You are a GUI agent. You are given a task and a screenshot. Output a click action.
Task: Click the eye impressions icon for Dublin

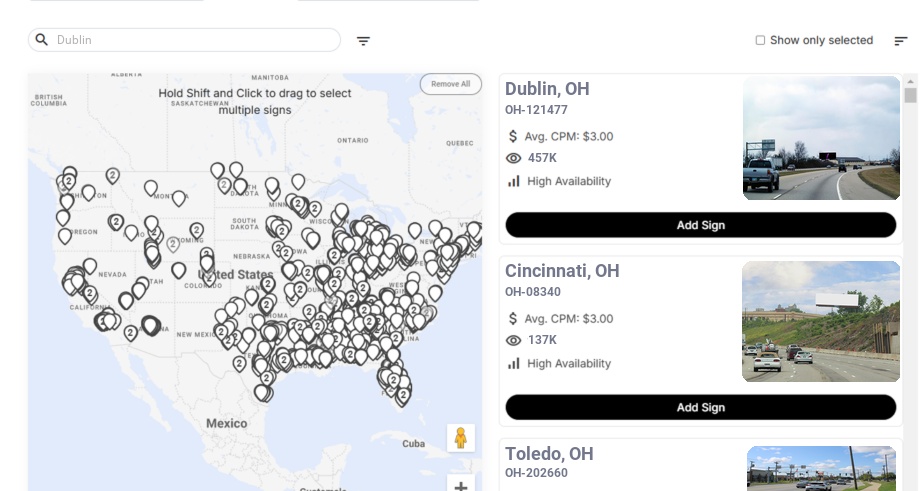tap(514, 158)
